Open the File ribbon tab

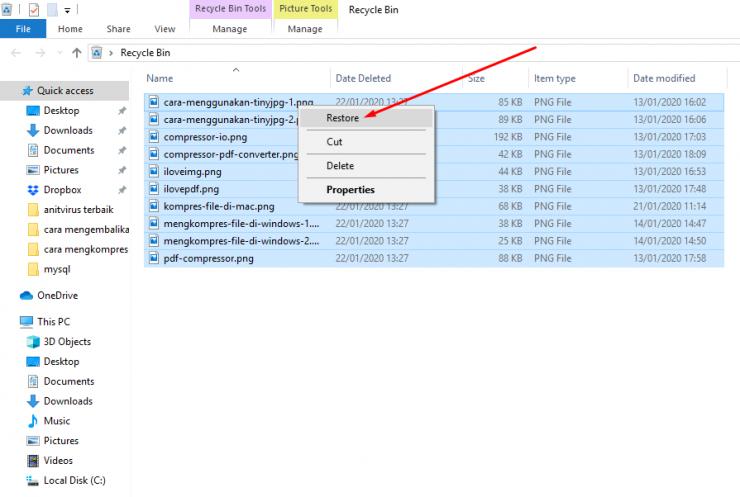tap(23, 29)
